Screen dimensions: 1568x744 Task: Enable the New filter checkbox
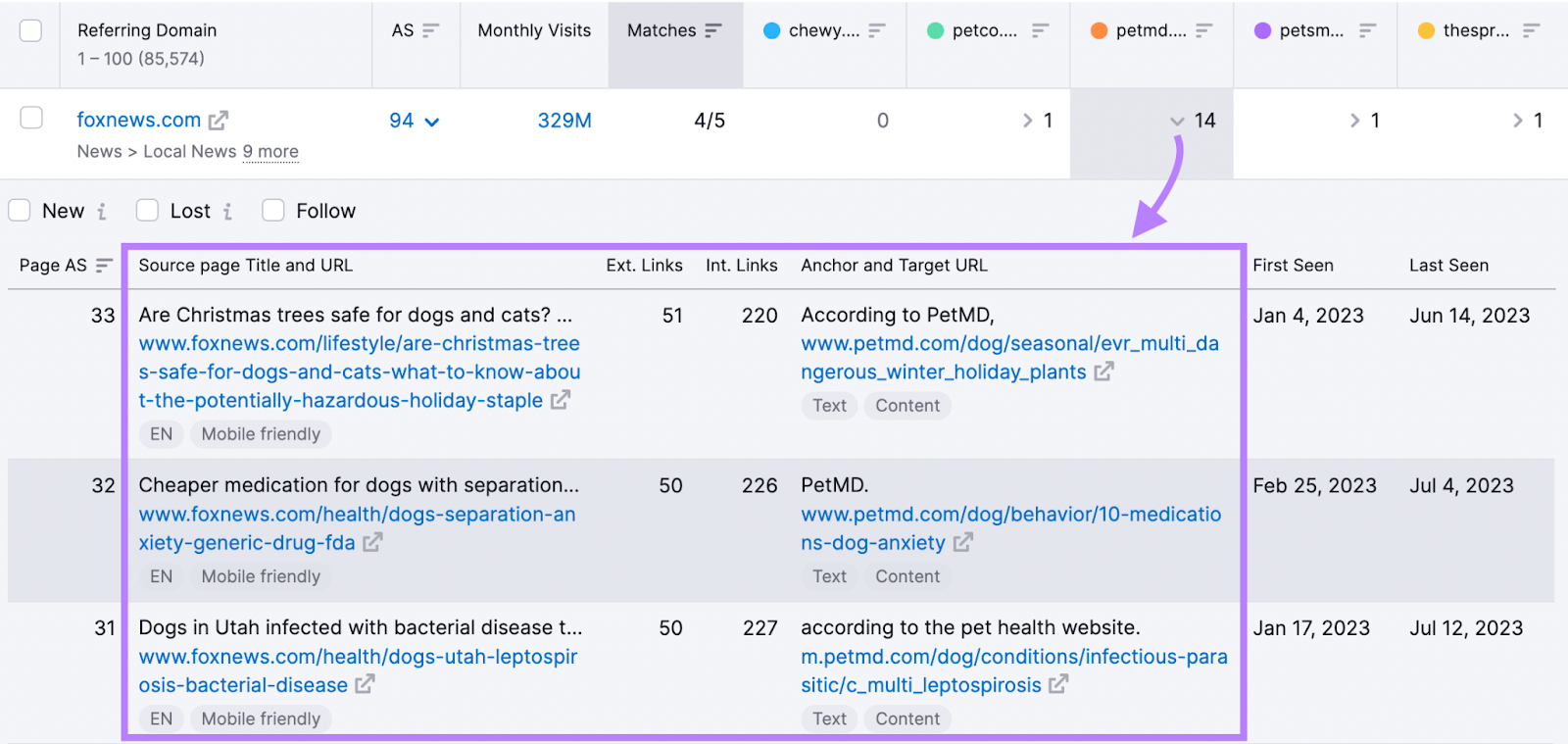20,210
